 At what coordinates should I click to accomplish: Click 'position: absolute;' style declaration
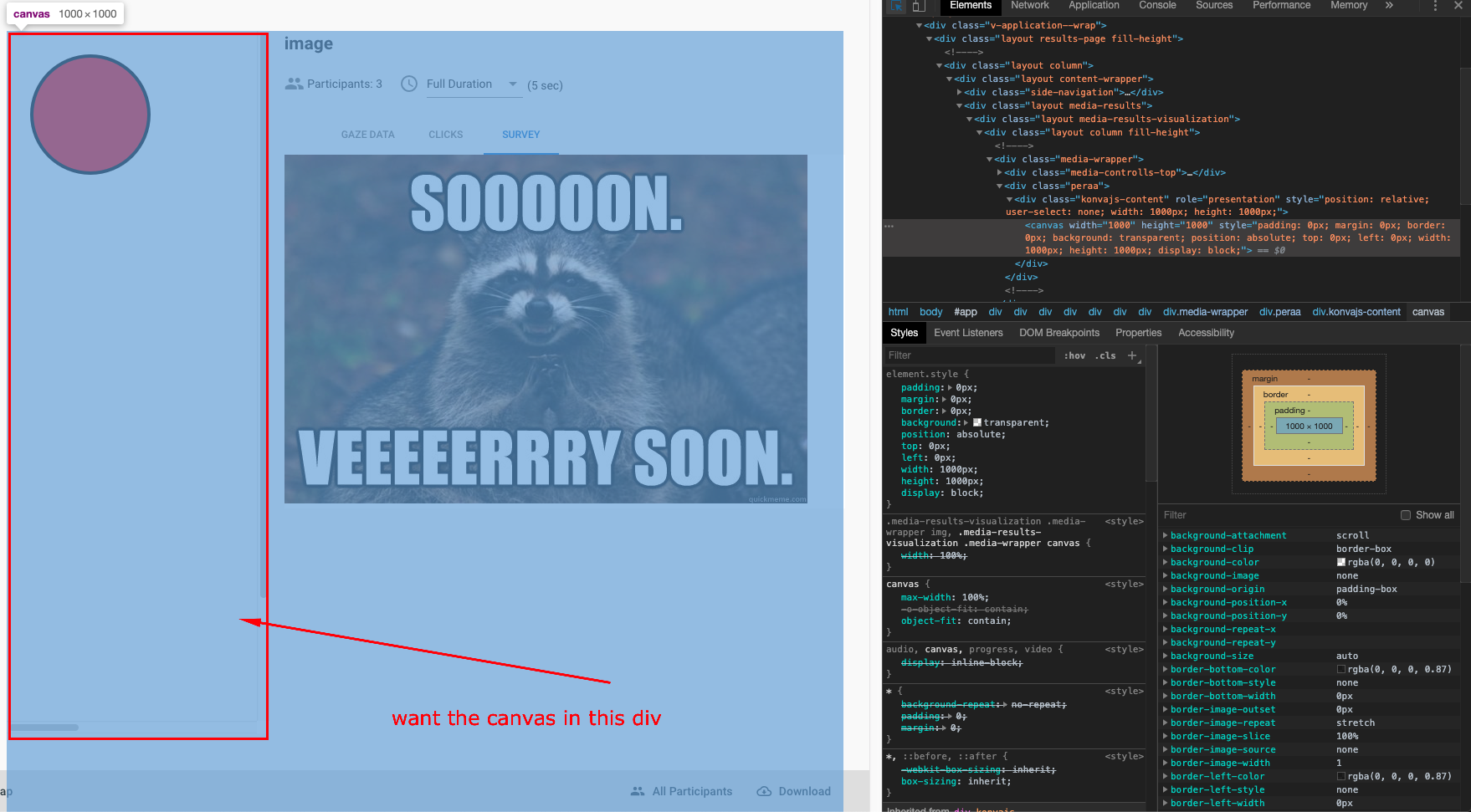[953, 435]
